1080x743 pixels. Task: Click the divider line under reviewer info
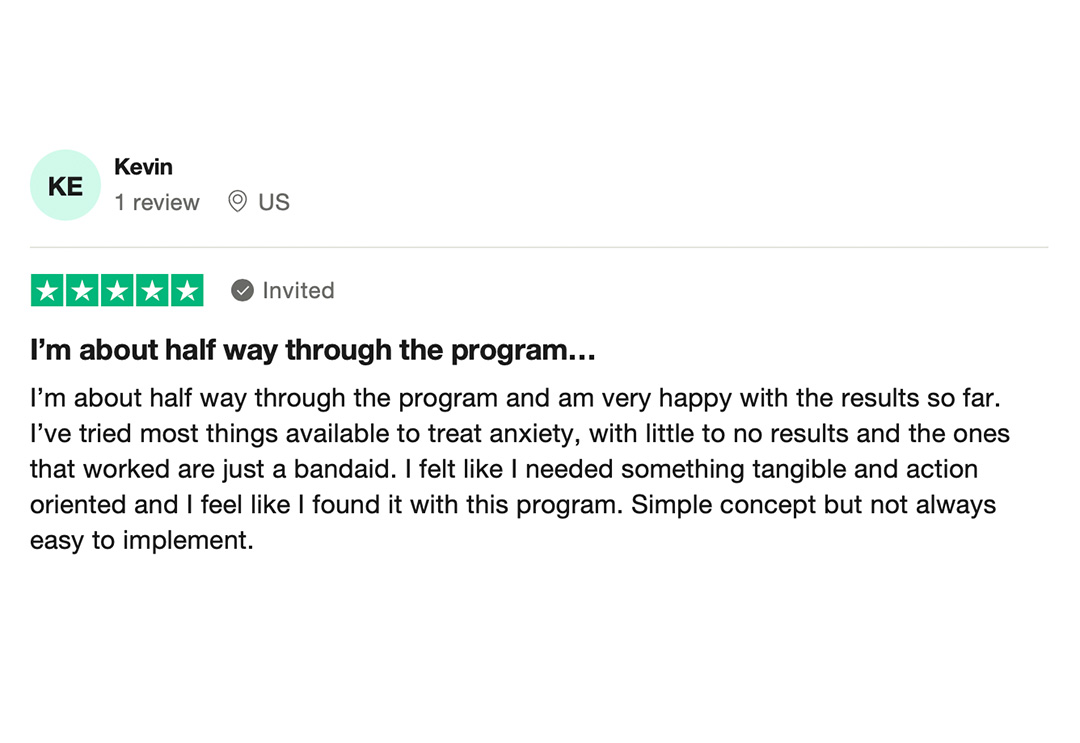(x=539, y=247)
